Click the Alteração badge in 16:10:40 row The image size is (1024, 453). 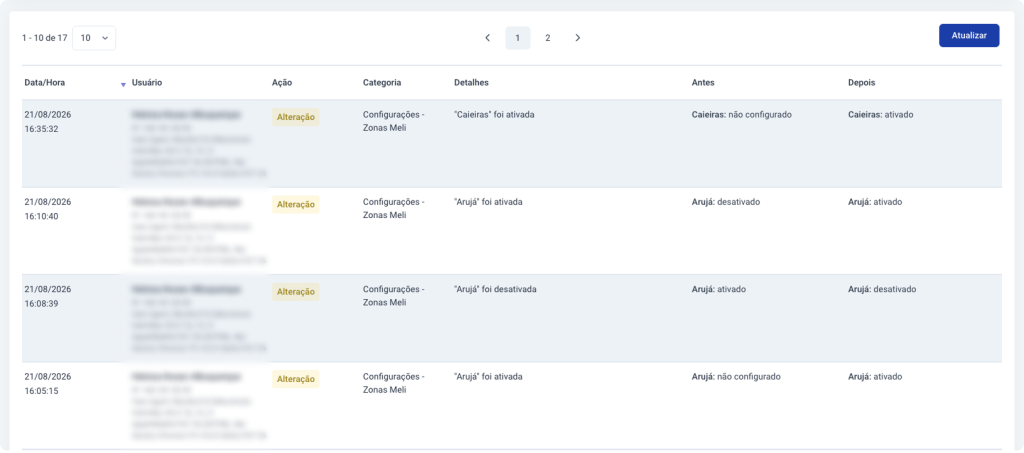tap(296, 204)
